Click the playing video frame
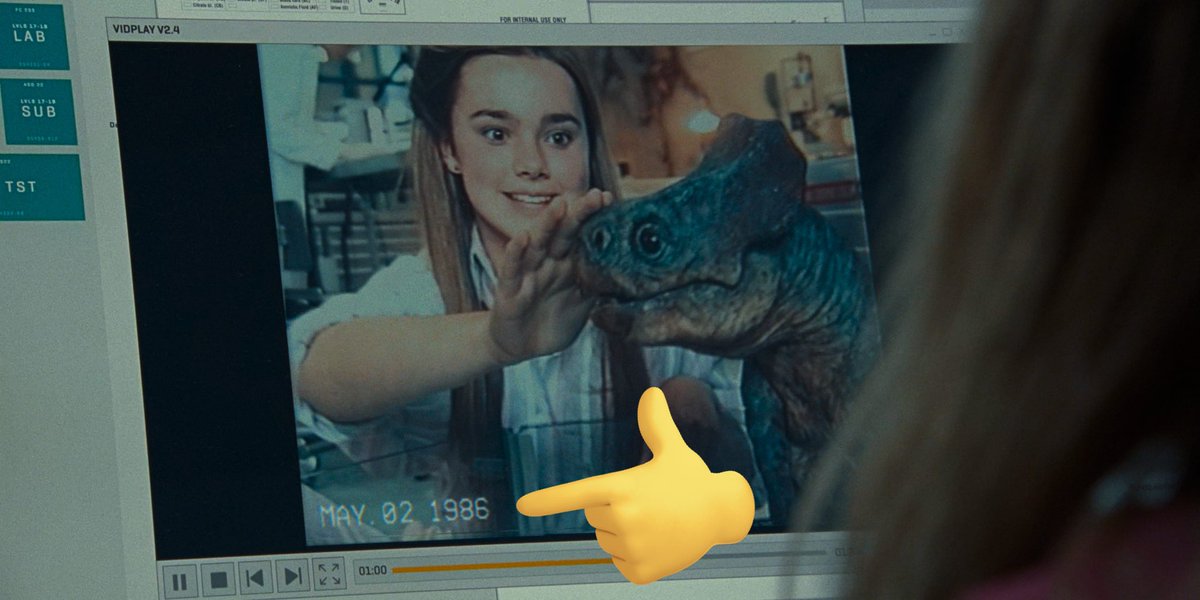Viewport: 1200px width, 600px height. click(568, 293)
